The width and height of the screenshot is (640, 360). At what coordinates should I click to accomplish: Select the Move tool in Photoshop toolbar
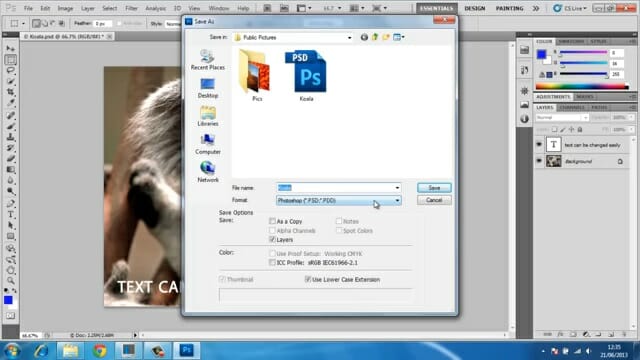10,49
